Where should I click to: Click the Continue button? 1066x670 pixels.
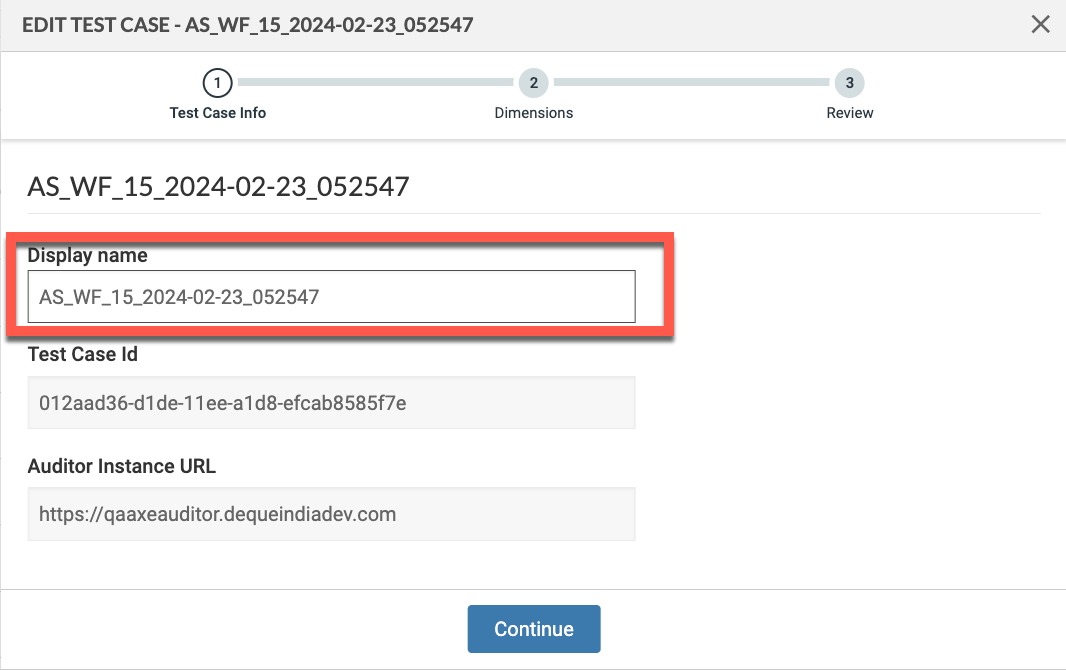click(533, 629)
